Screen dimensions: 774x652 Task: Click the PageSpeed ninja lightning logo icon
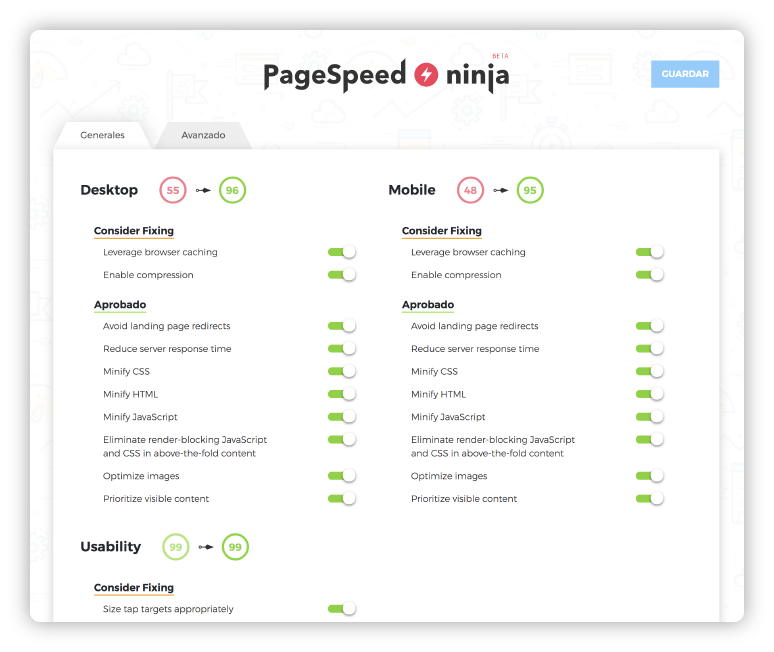[x=426, y=75]
